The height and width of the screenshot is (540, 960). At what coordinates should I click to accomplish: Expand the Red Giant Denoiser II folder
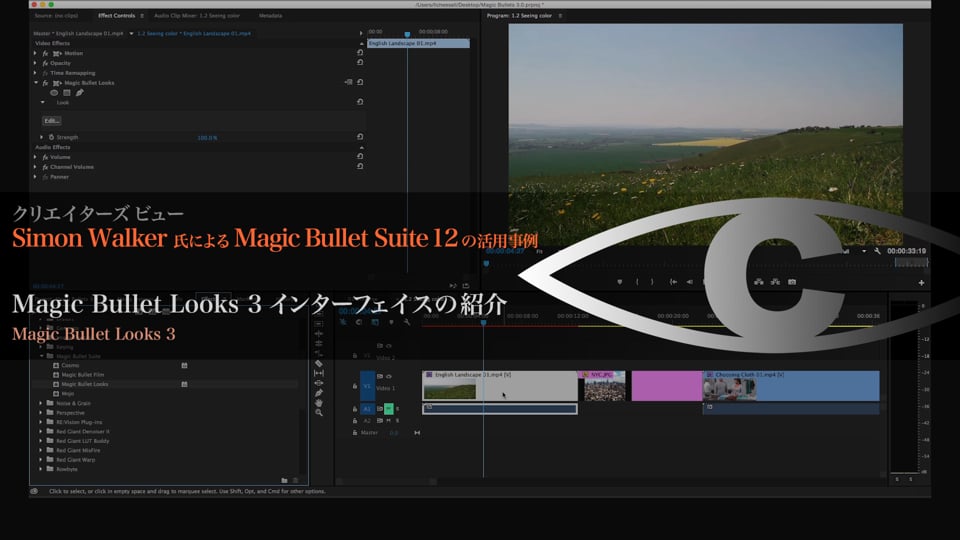41,432
